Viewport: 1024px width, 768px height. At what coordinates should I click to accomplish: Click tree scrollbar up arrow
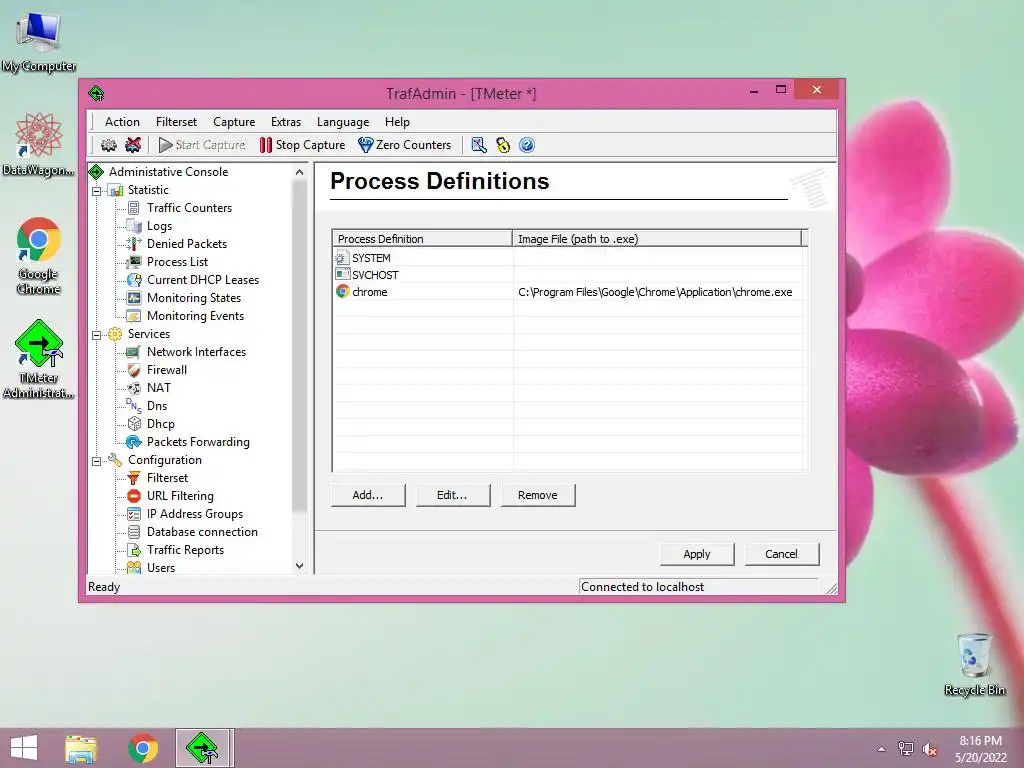point(299,172)
